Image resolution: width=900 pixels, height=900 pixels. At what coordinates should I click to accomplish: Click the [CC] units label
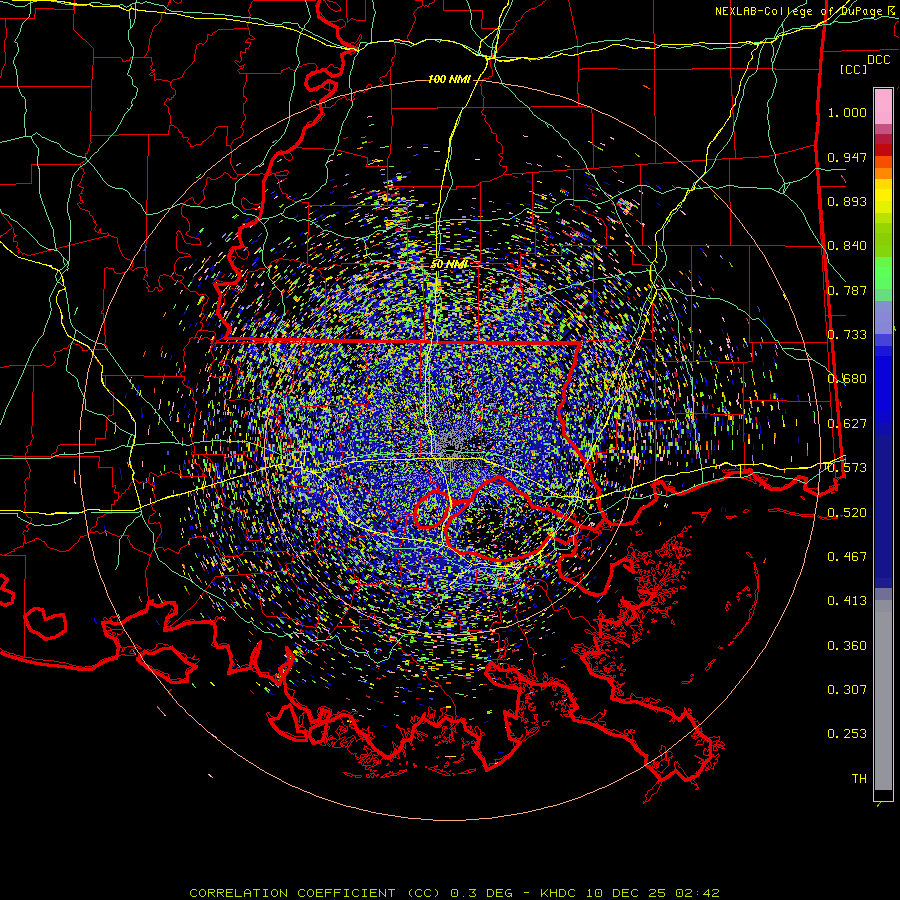pos(854,69)
